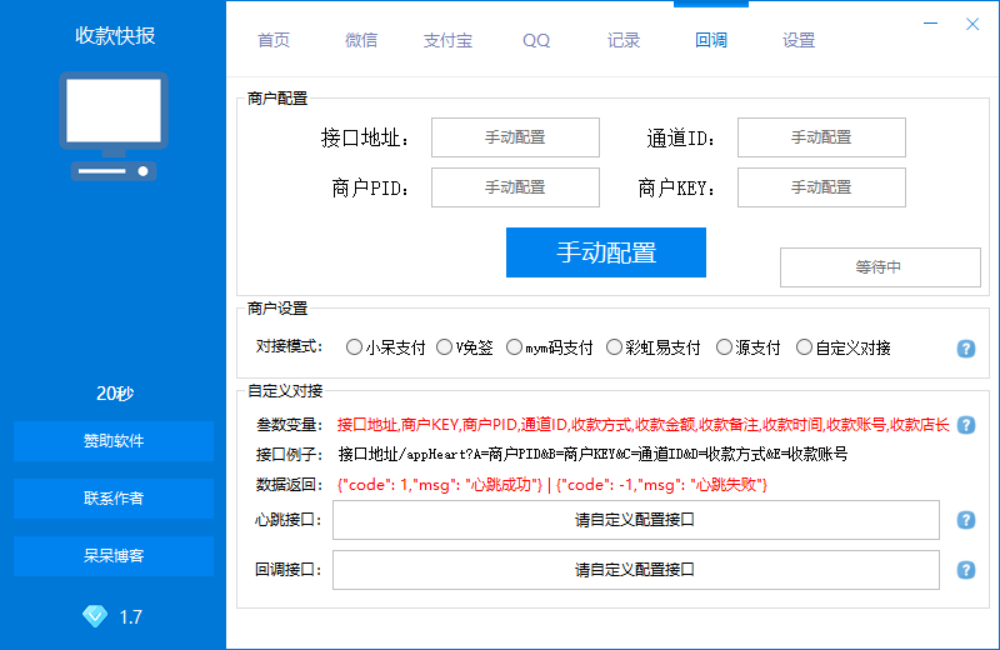Image resolution: width=1000 pixels, height=650 pixels.
Task: Click the 接口地址 input field
Action: pyautogui.click(x=515, y=138)
